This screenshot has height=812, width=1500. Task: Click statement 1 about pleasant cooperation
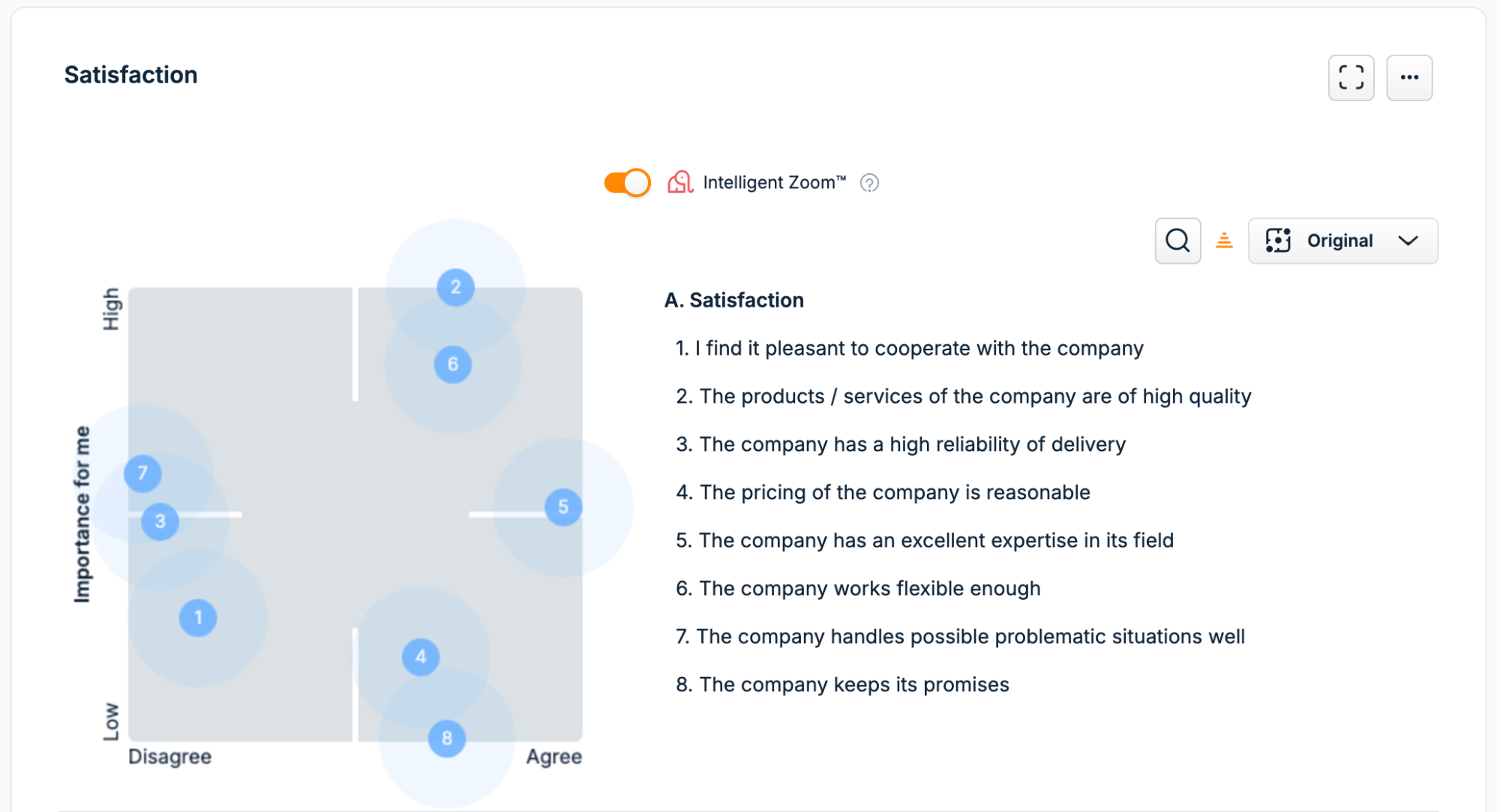click(x=909, y=349)
